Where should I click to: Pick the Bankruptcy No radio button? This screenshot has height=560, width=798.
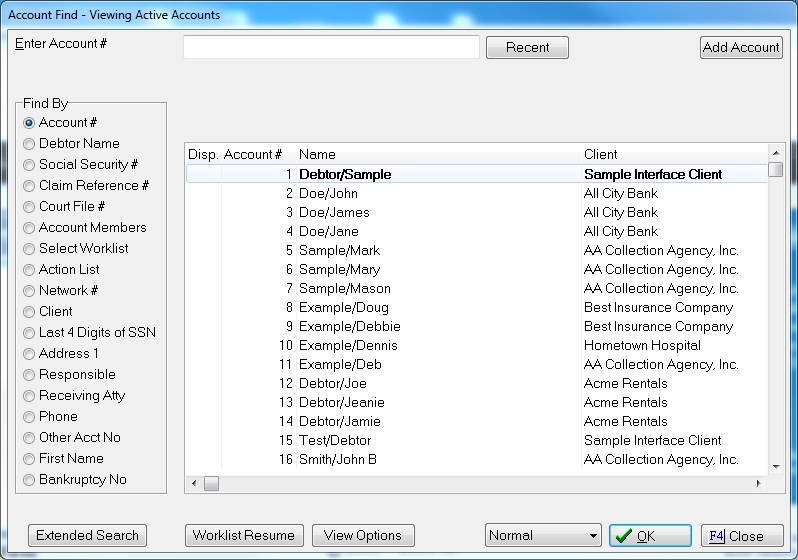coord(29,480)
